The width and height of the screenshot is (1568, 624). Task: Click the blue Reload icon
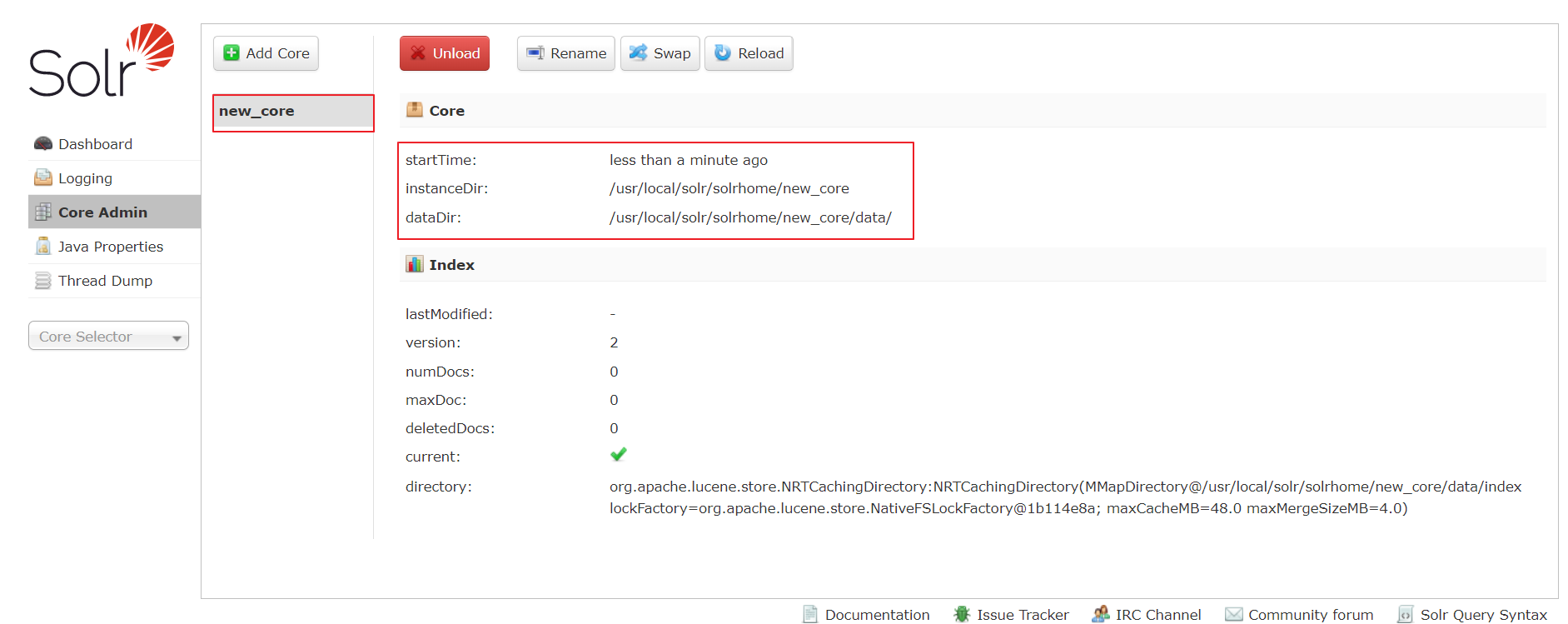[x=723, y=52]
